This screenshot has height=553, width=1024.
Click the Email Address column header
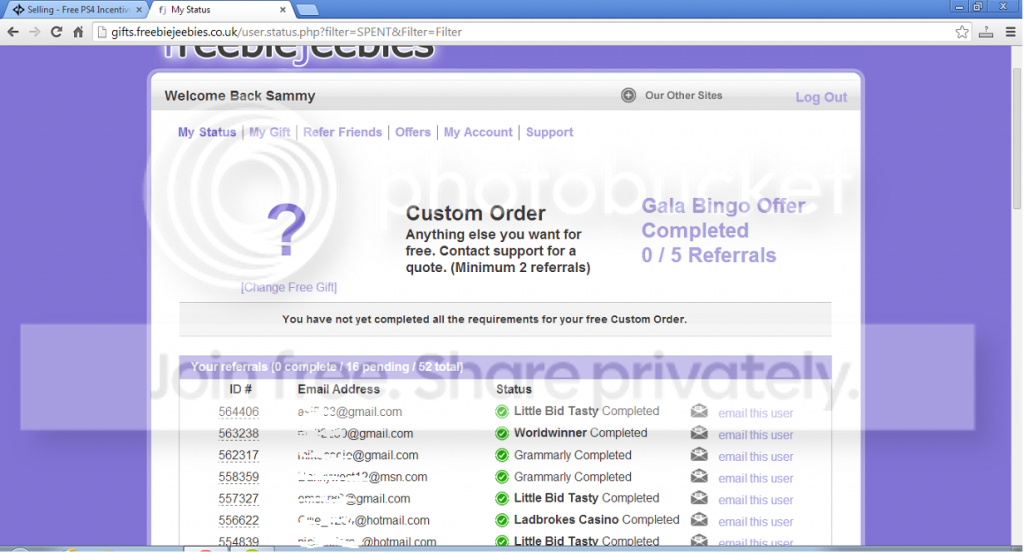coord(338,389)
